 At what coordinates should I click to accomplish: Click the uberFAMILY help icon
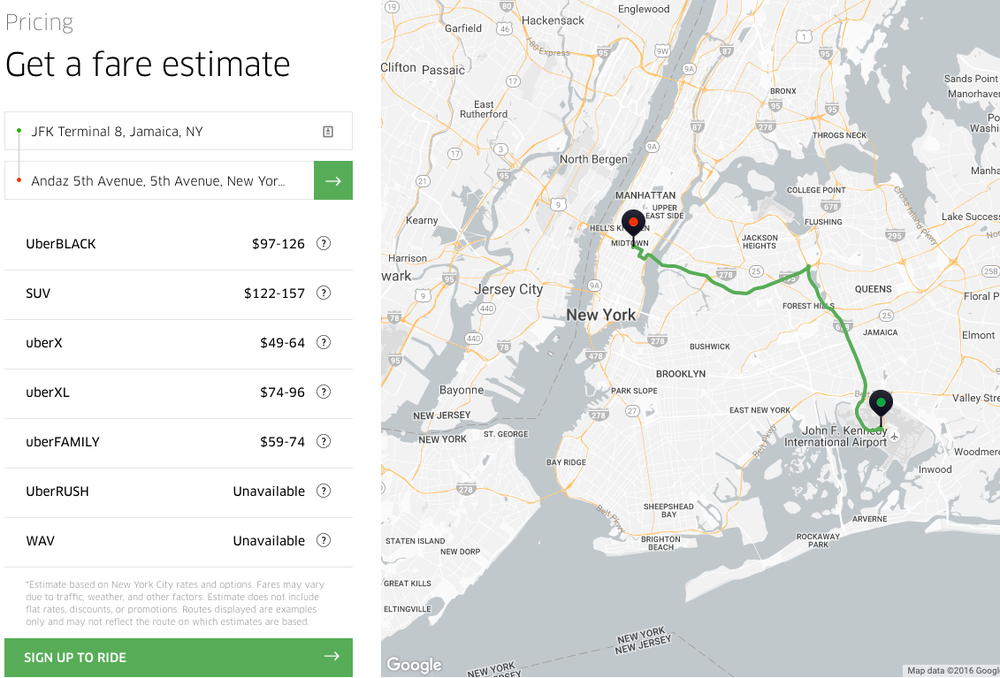(323, 441)
